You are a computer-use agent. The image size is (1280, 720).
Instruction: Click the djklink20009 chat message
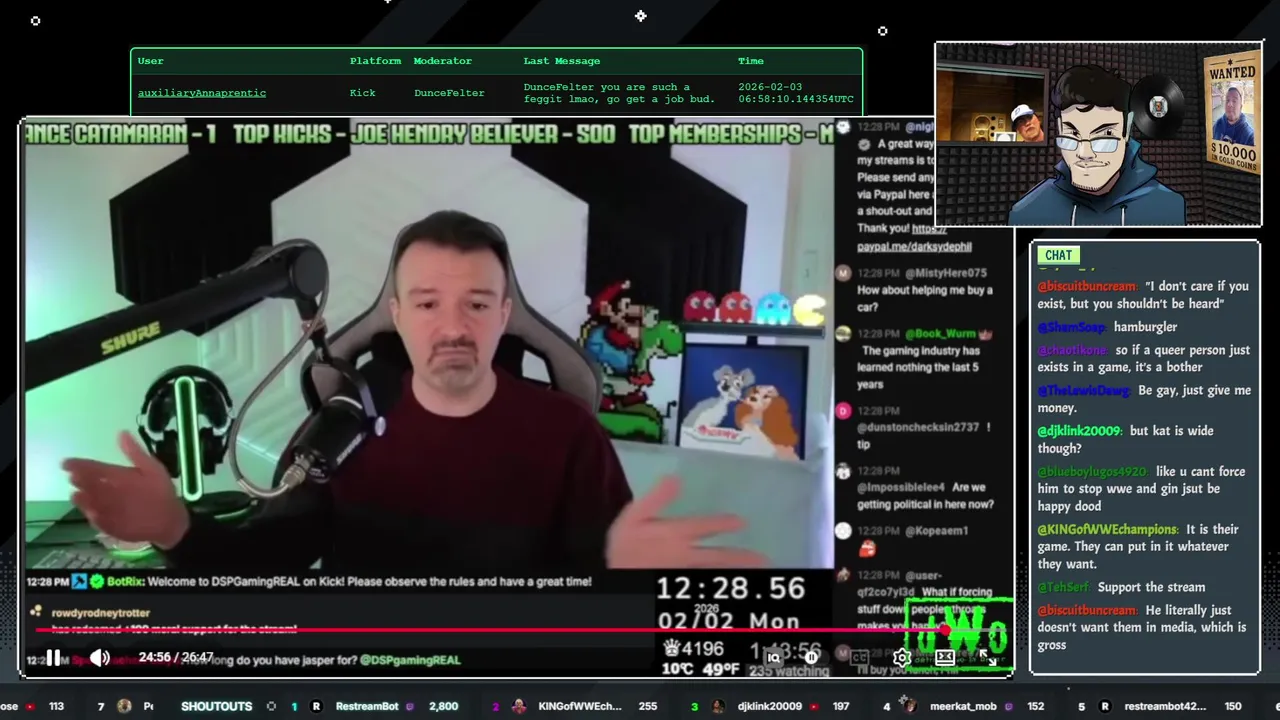pyautogui.click(x=1125, y=440)
